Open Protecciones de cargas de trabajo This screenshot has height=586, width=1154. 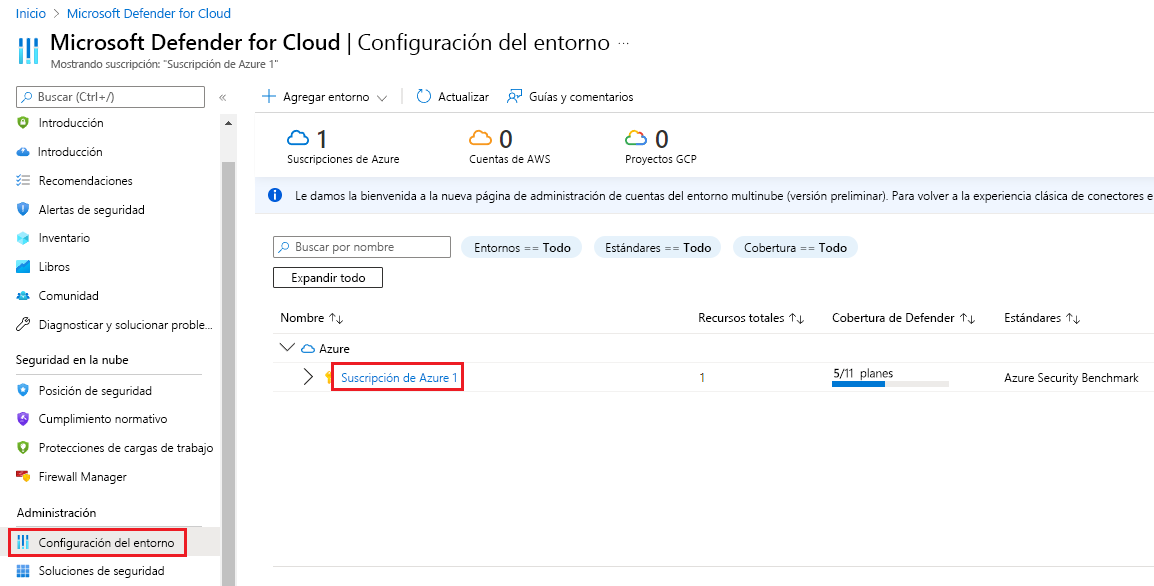click(113, 447)
